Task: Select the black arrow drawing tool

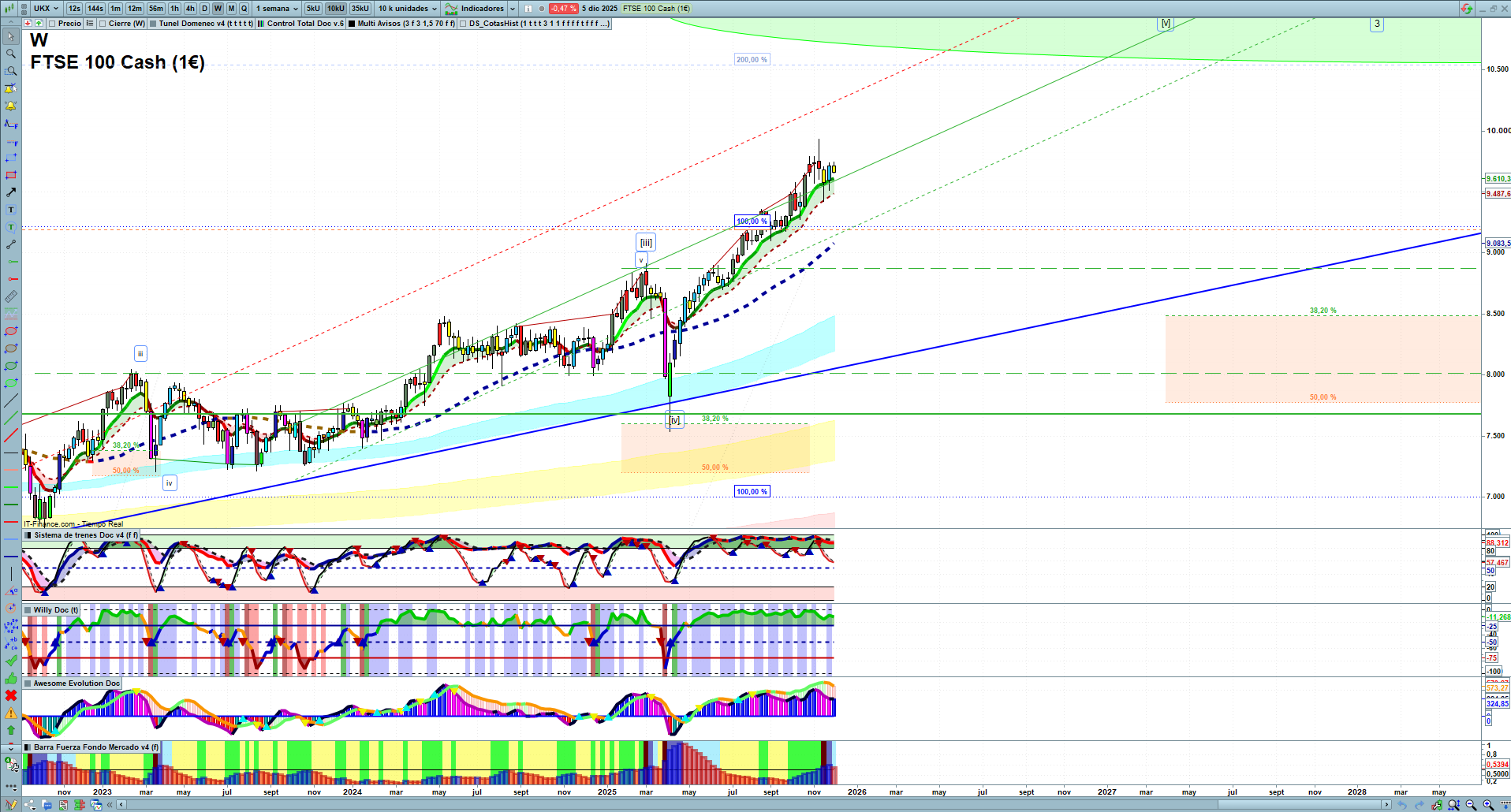Action: pos(10,192)
